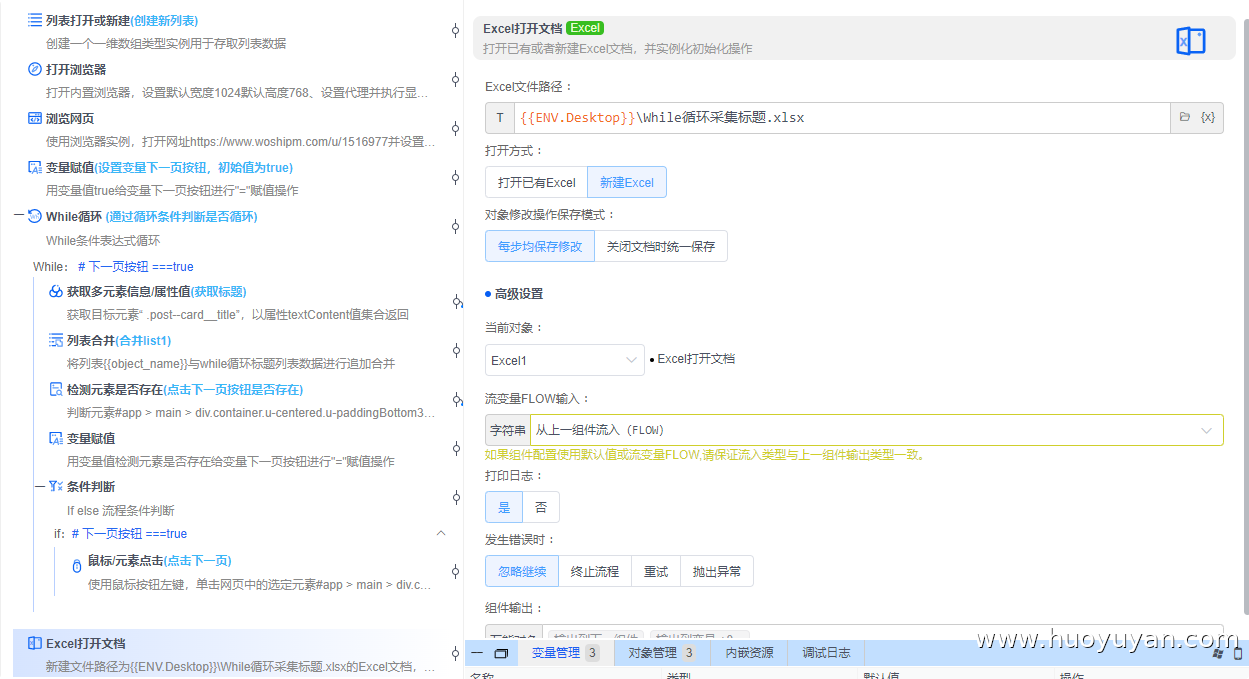Image resolution: width=1249 pixels, height=679 pixels.
Task: Click the if: # 下一页按钮 ===true condition
Action: 120,534
